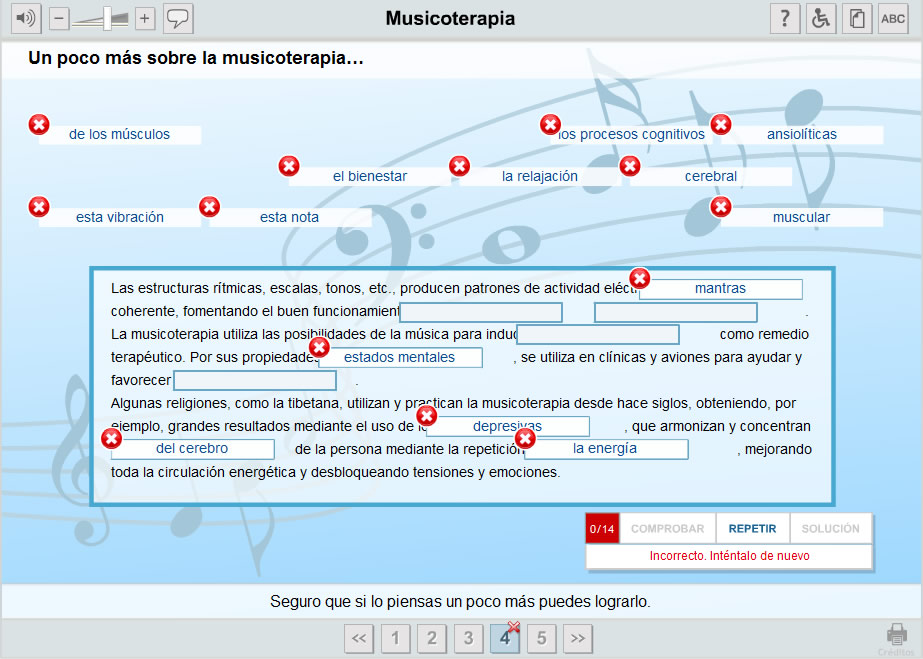Click the red X beside 'esta vibración'
The height and width of the screenshot is (659, 923).
(x=39, y=207)
